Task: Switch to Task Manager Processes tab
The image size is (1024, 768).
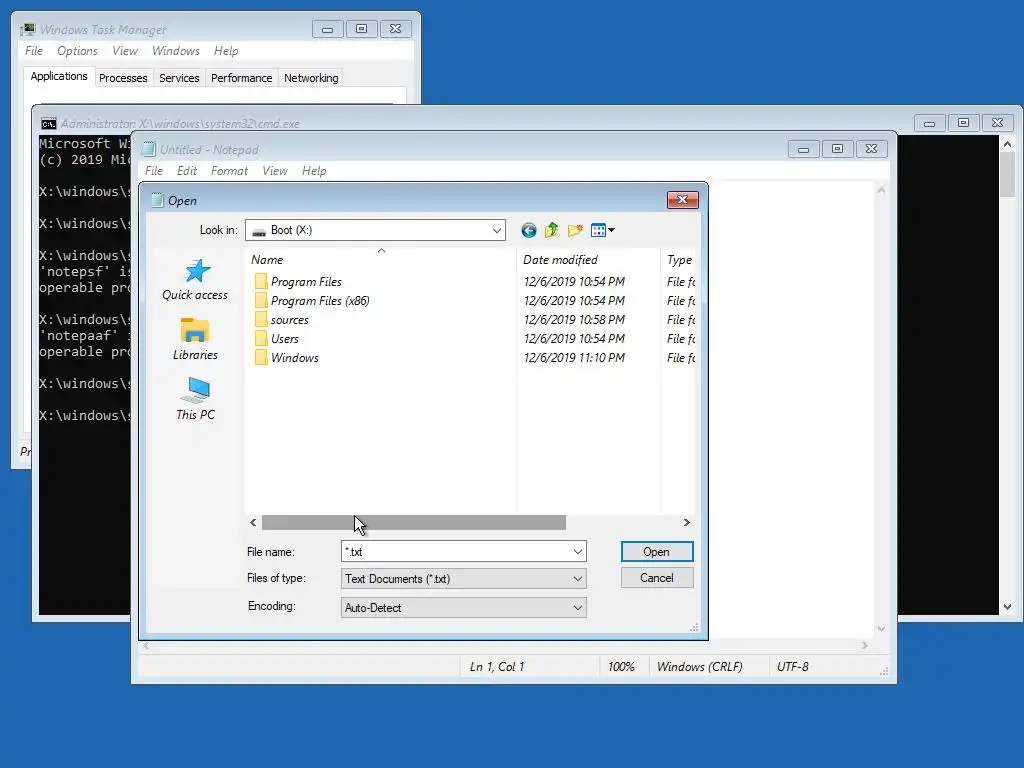Action: click(123, 78)
